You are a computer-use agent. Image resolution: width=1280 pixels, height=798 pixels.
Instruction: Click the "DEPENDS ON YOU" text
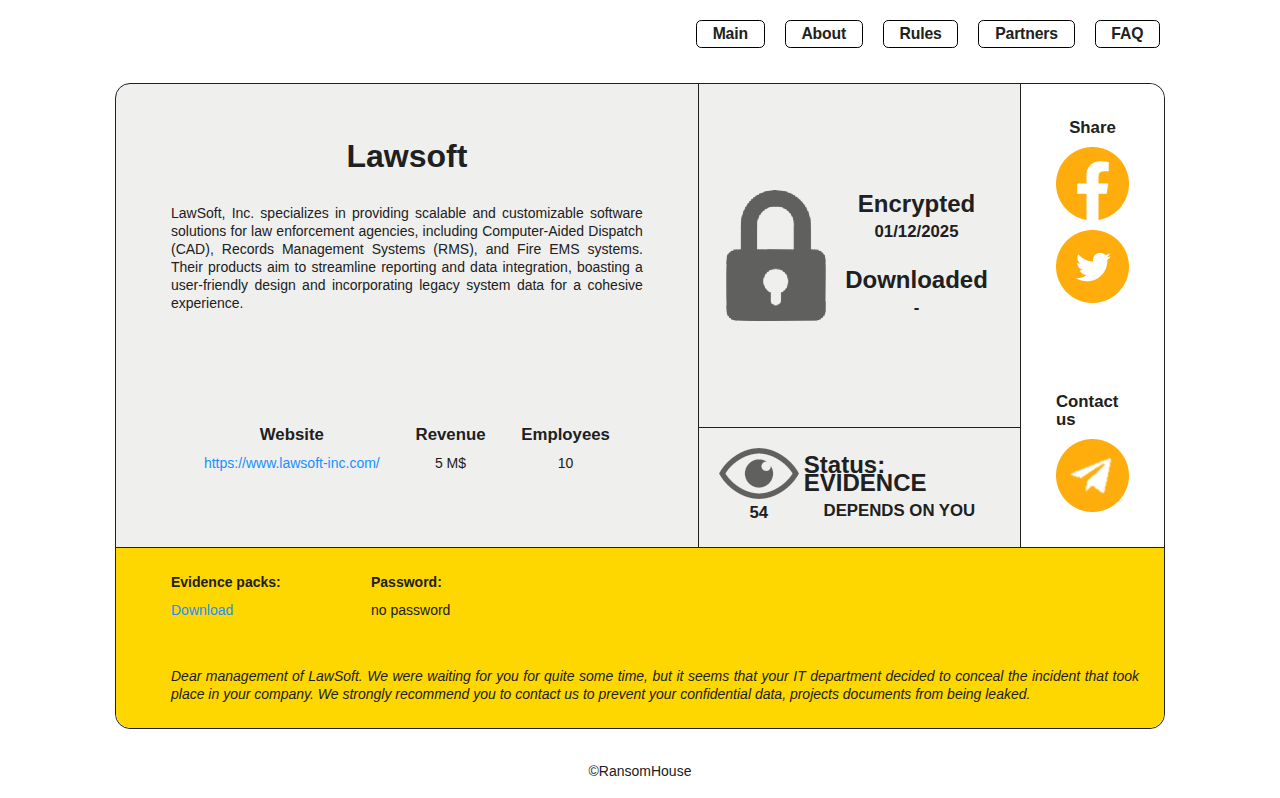point(899,510)
